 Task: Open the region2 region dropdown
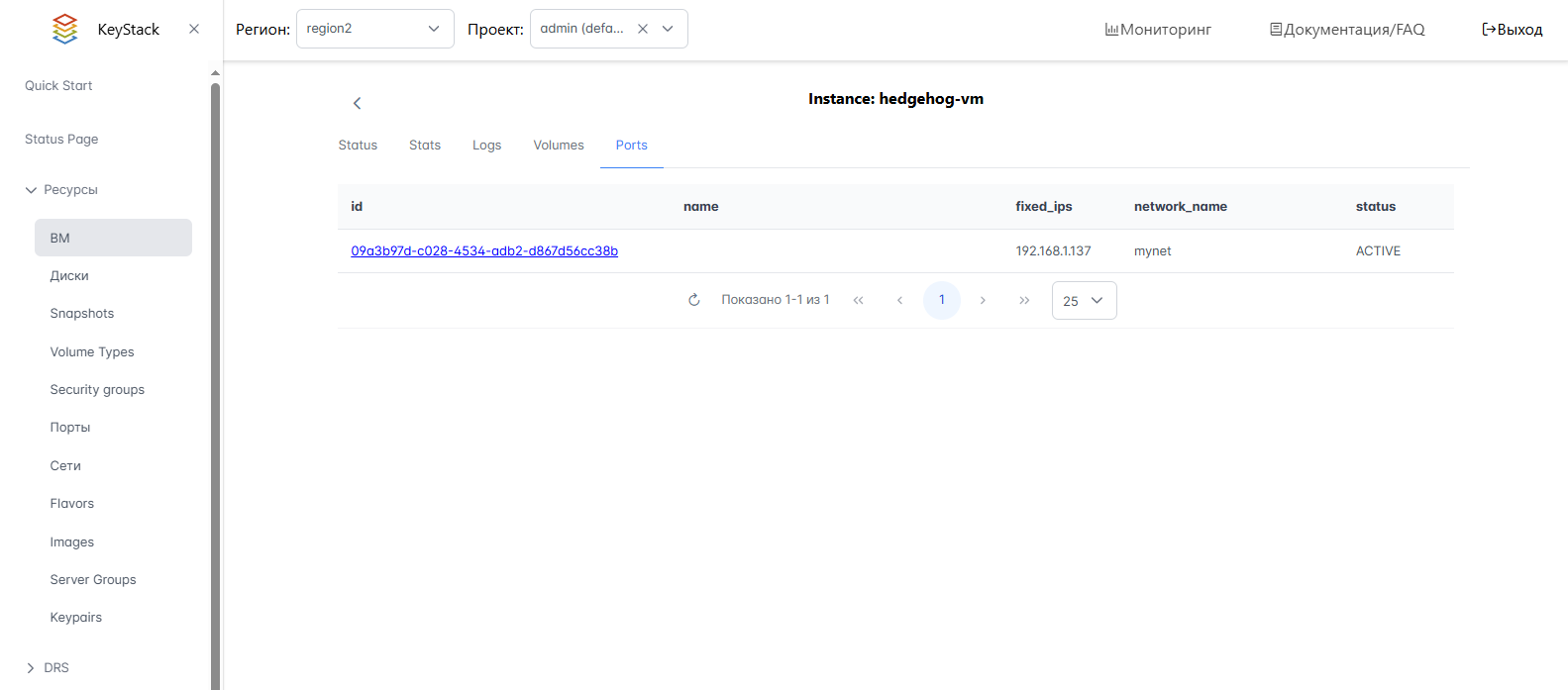point(374,29)
